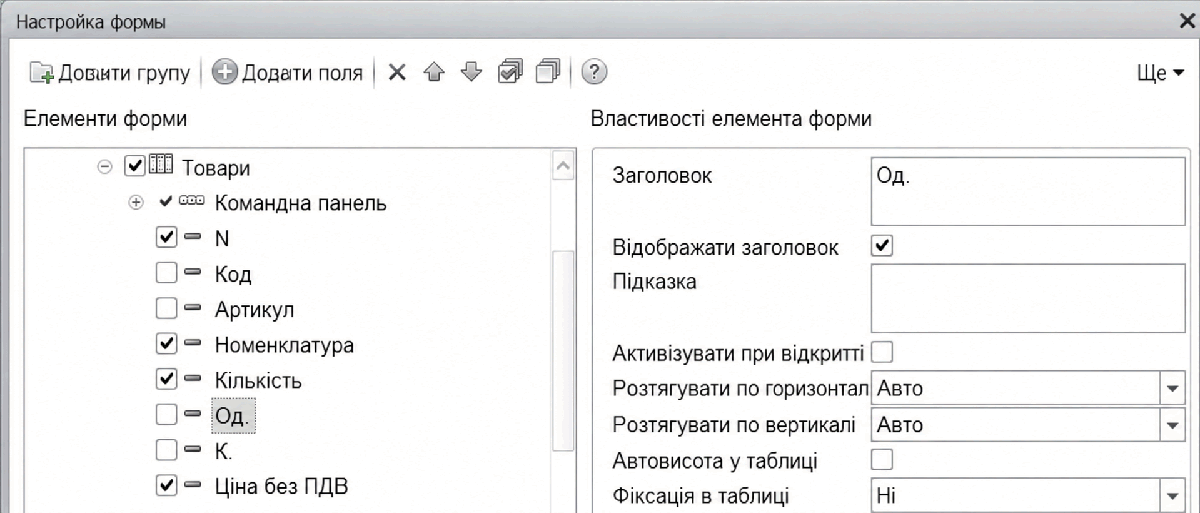Enable Активізувати при відкритті checkbox
This screenshot has height=513, width=1200.
(882, 352)
